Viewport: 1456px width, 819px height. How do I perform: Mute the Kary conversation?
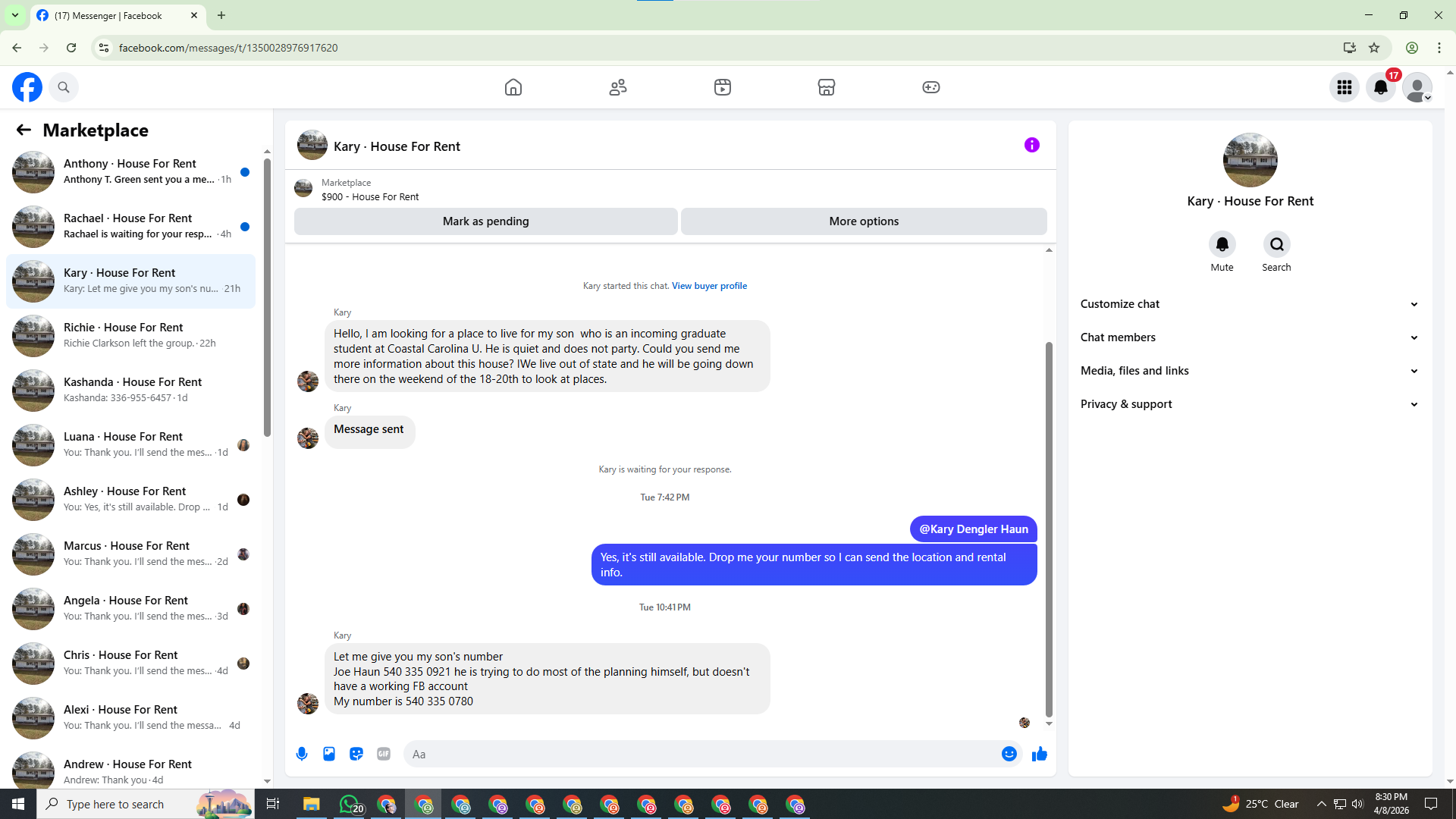[x=1222, y=244]
